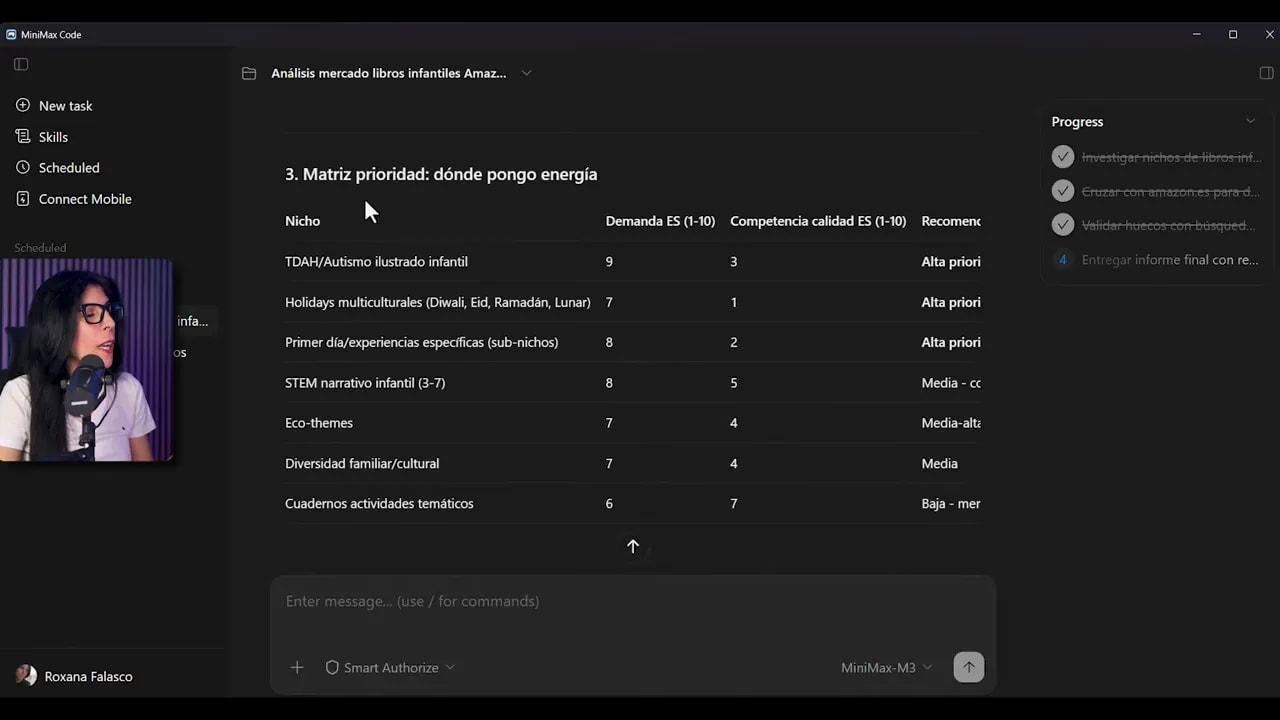Open Scheduled from the sidebar
Viewport: 1280px width, 720px height.
click(x=69, y=167)
